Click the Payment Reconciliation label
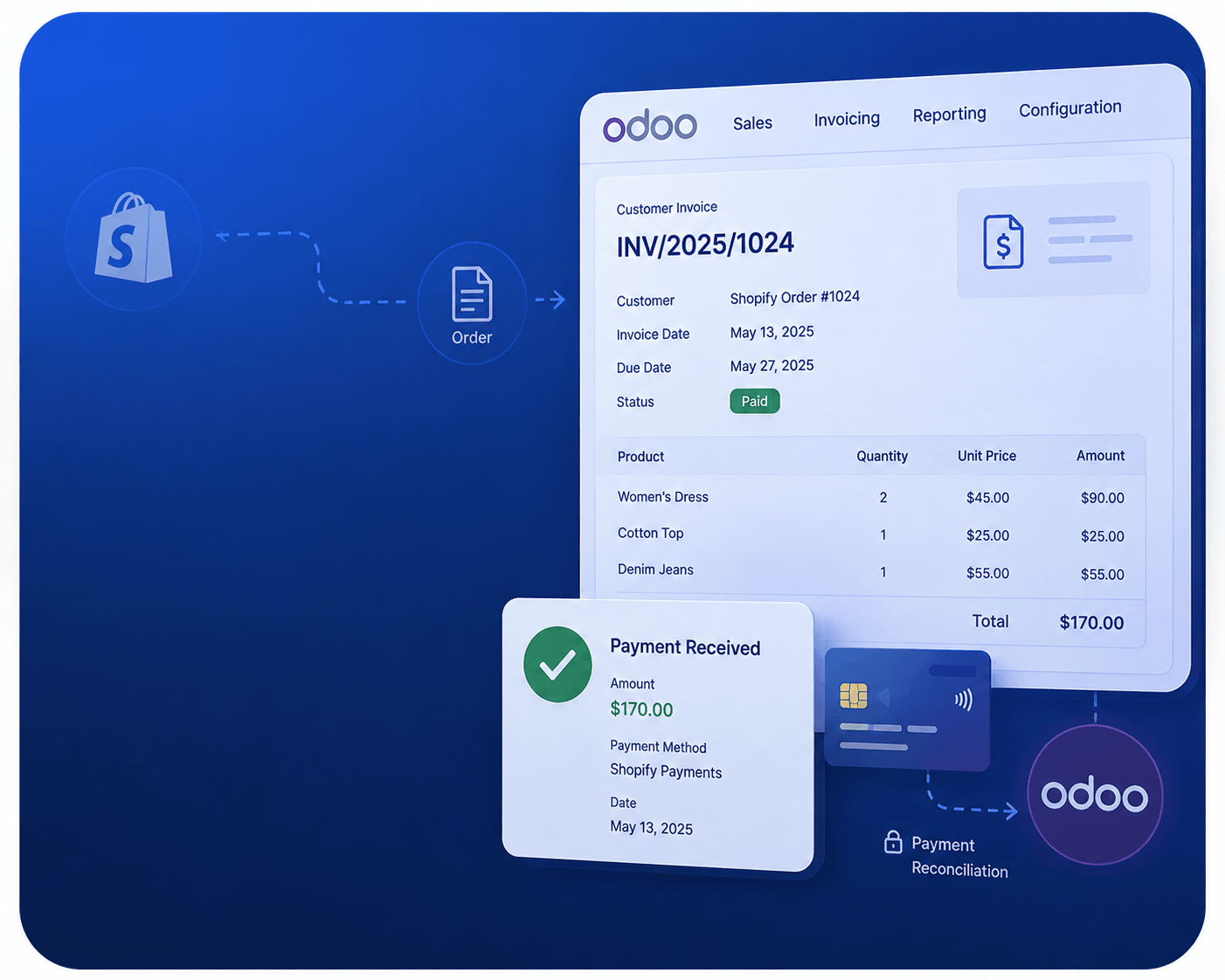Screen dimensions: 1225x980 (x=959, y=857)
